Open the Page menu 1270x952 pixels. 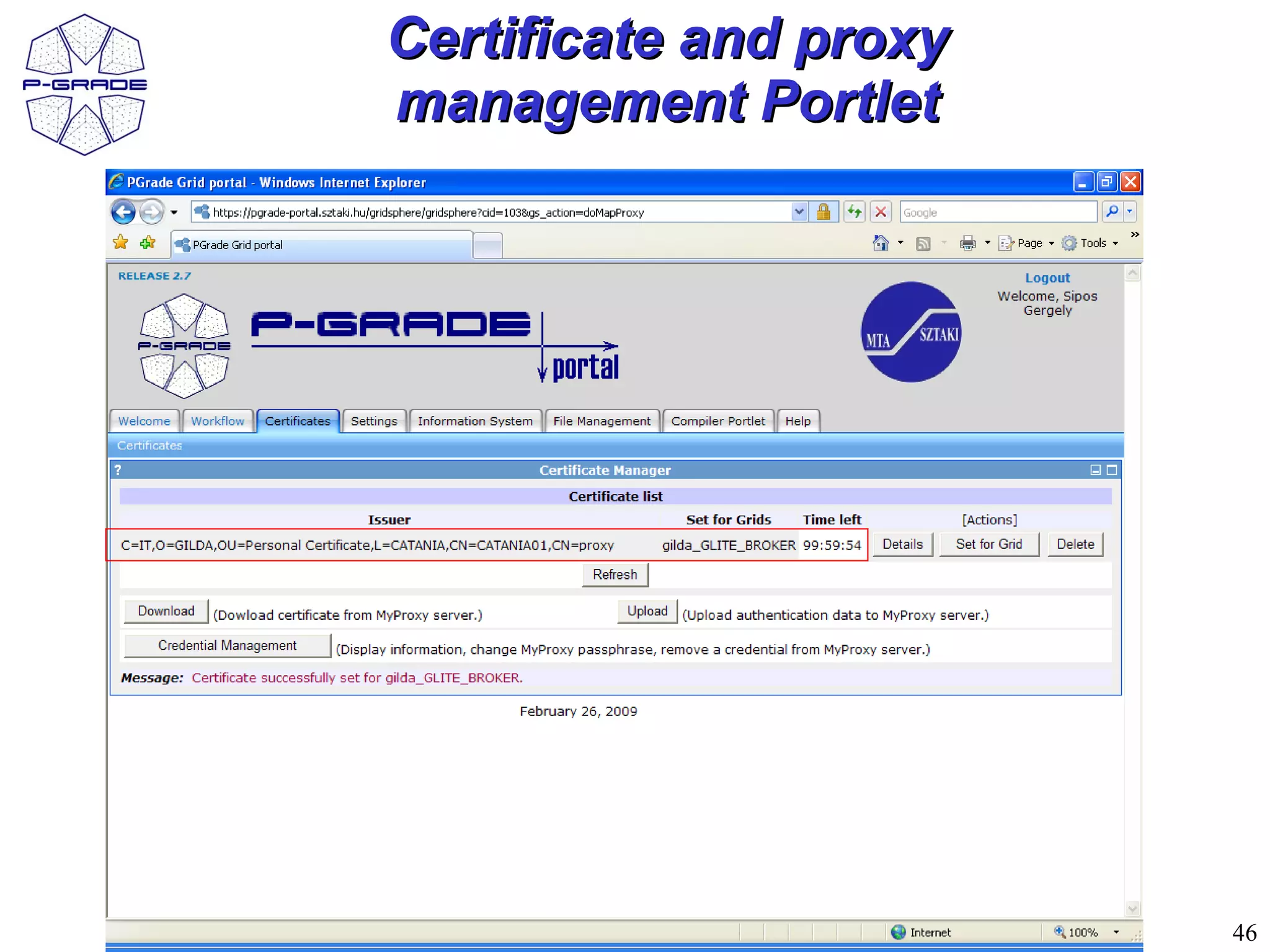(1027, 243)
